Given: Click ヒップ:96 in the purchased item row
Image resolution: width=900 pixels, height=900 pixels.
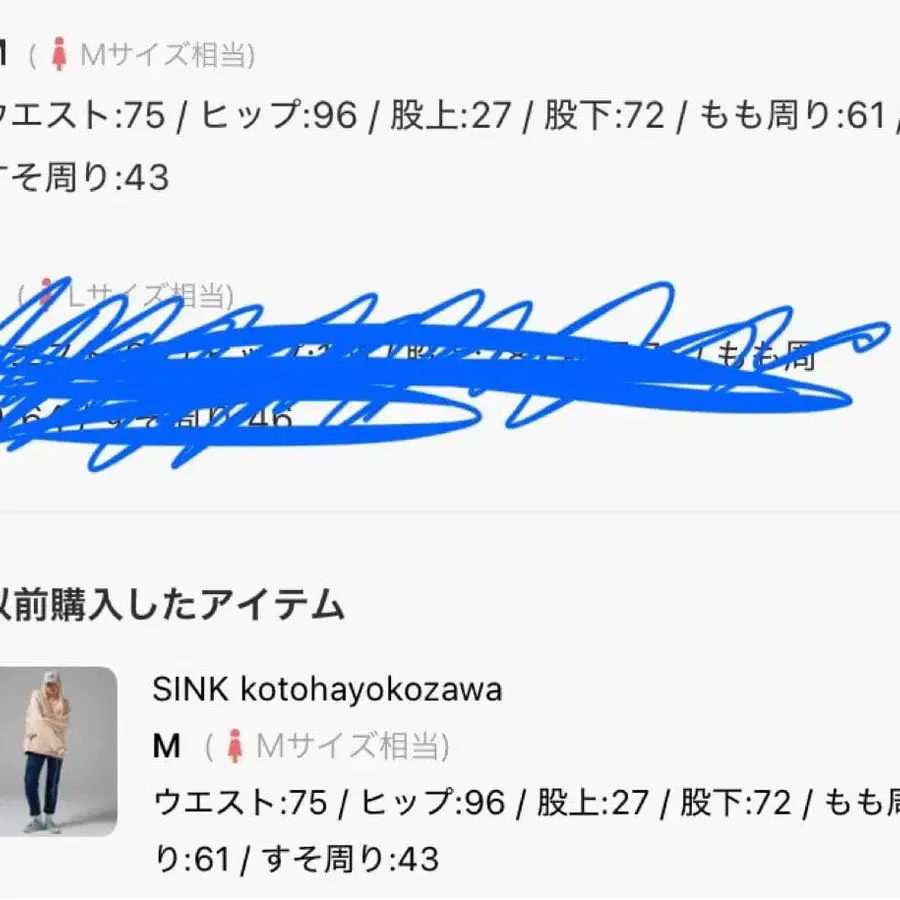Looking at the screenshot, I should pyautogui.click(x=433, y=802).
